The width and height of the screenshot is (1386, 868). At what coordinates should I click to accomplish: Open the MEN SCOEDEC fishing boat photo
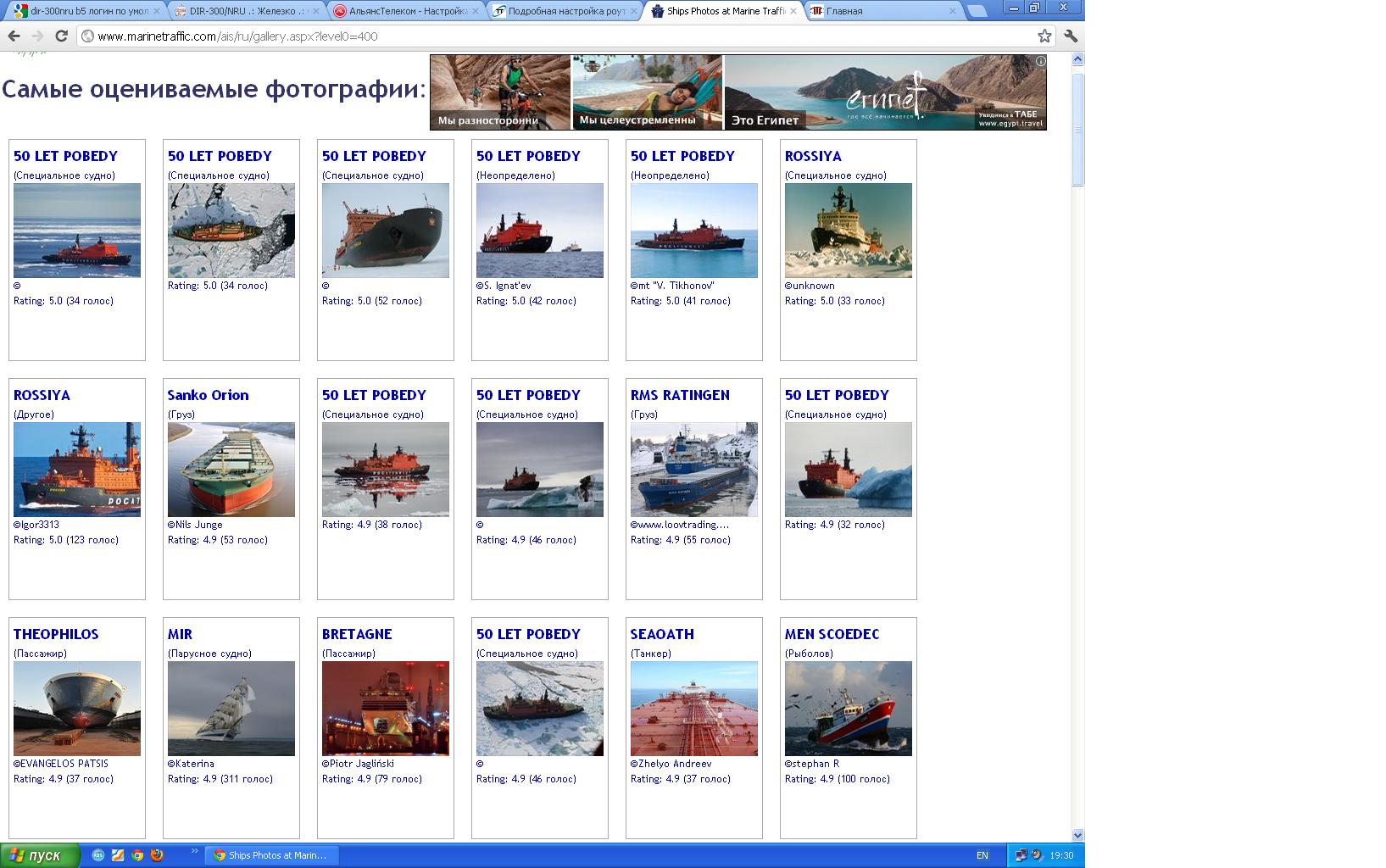tap(848, 709)
